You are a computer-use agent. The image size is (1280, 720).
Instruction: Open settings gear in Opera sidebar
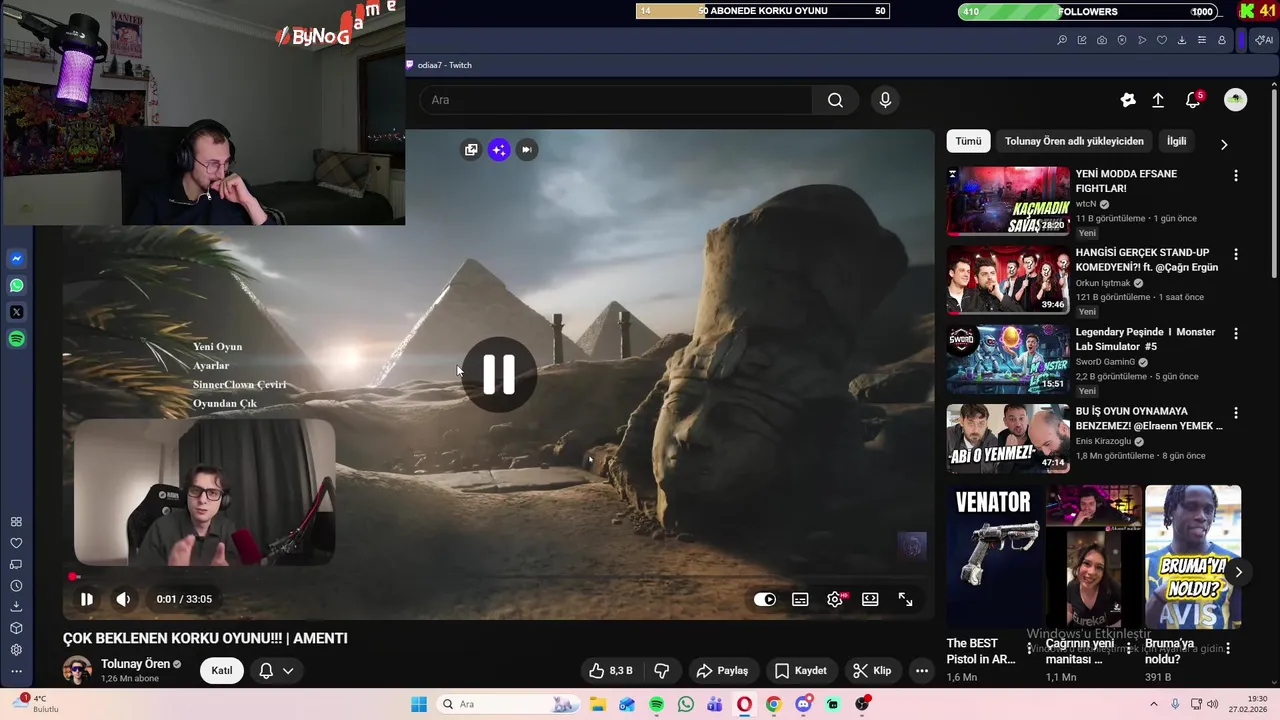click(x=16, y=650)
